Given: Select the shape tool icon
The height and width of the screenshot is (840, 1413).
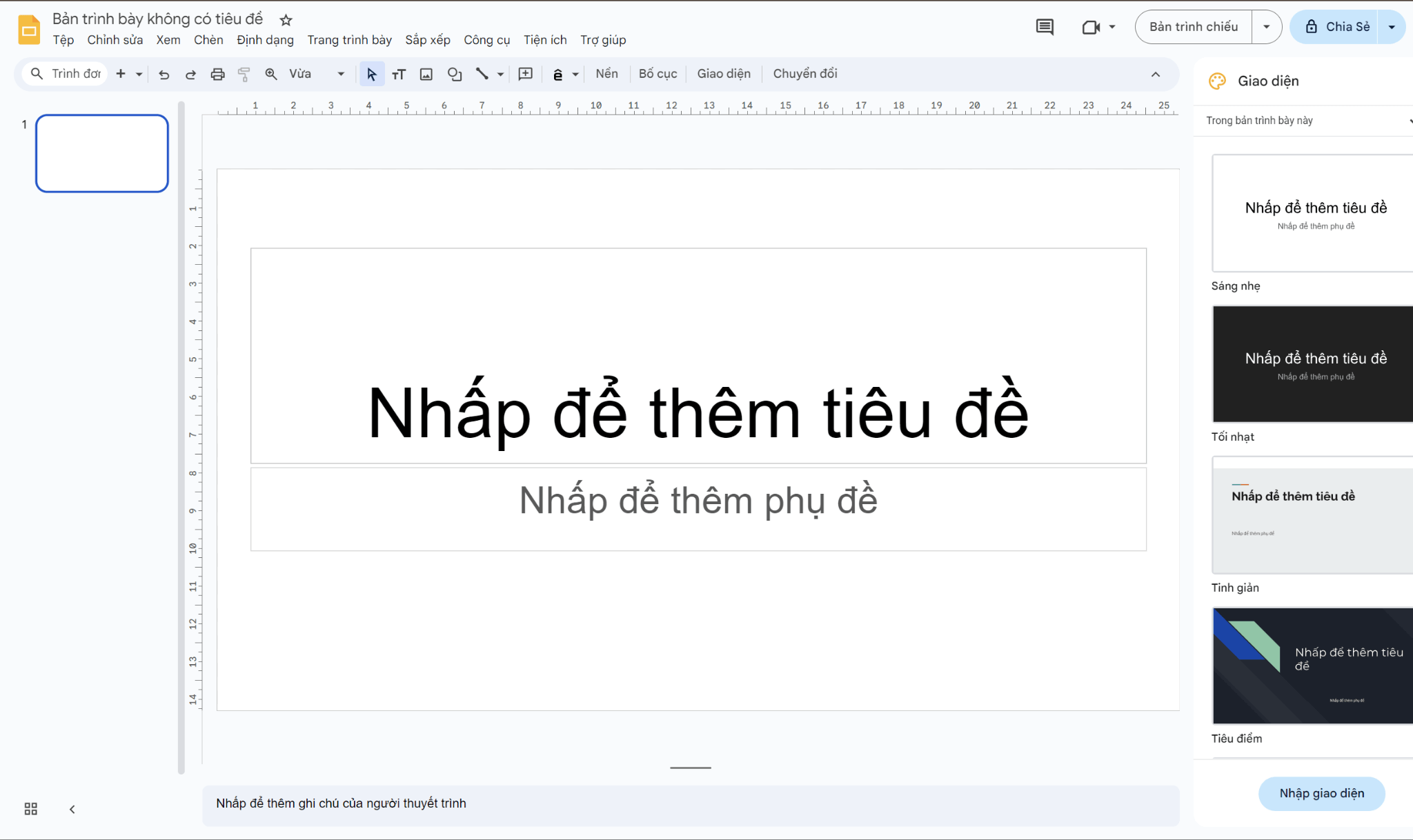Looking at the screenshot, I should 454,74.
